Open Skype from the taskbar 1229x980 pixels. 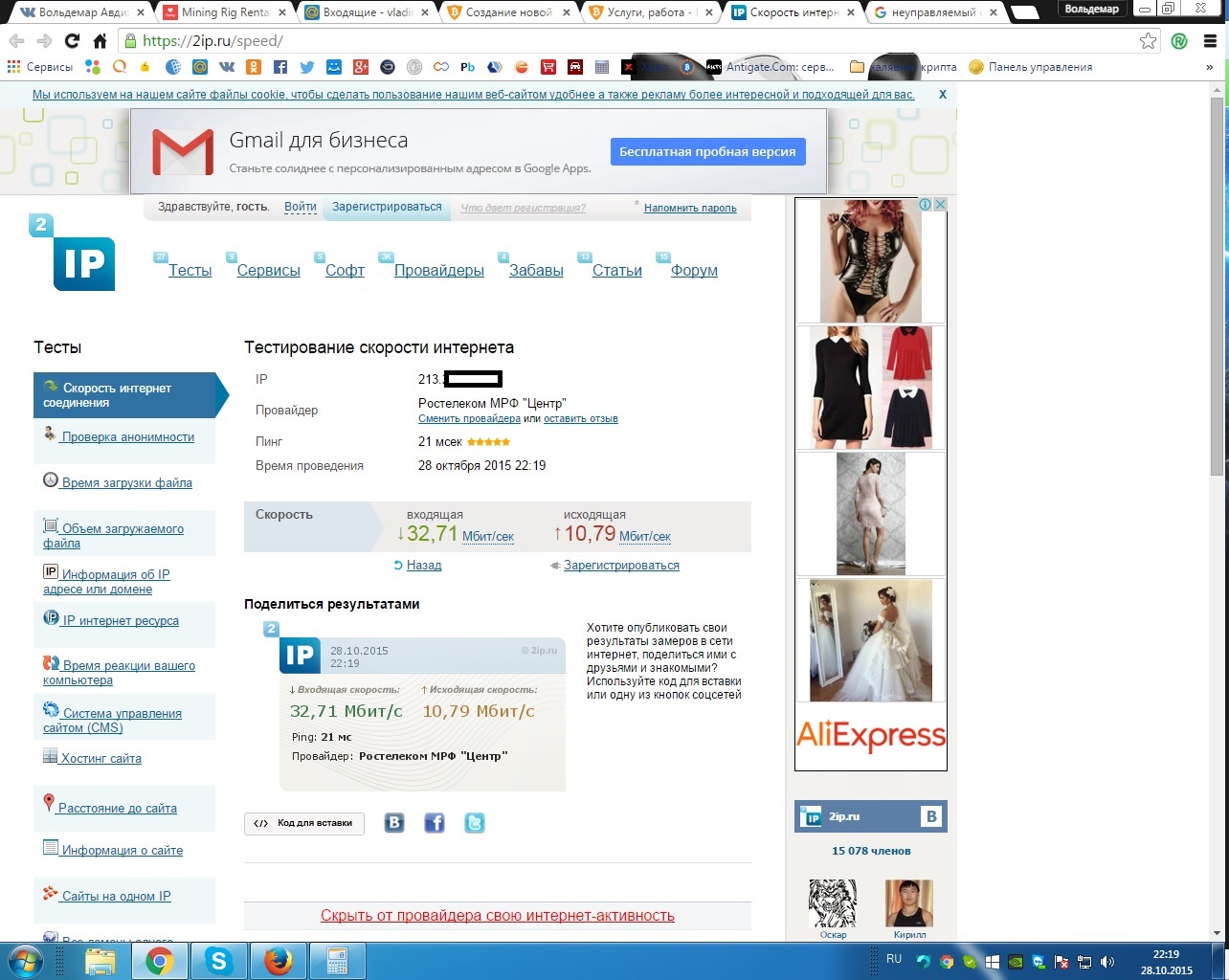click(x=219, y=961)
